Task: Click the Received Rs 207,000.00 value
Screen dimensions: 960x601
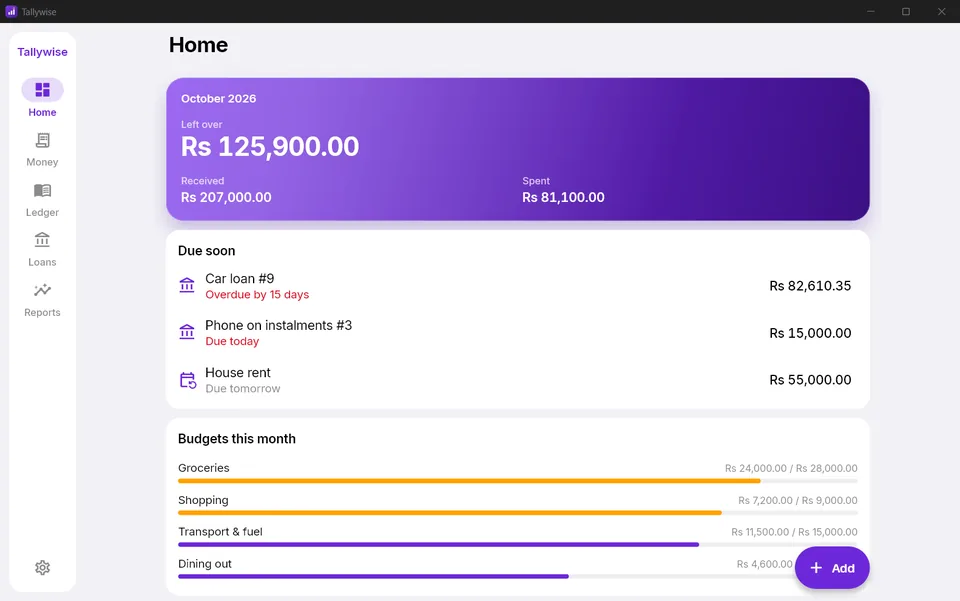Action: click(x=226, y=197)
